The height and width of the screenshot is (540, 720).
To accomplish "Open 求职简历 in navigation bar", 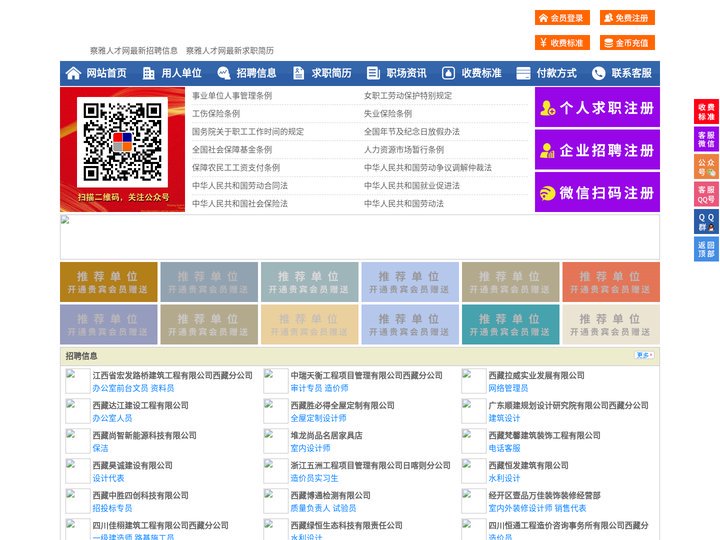I will click(332, 73).
